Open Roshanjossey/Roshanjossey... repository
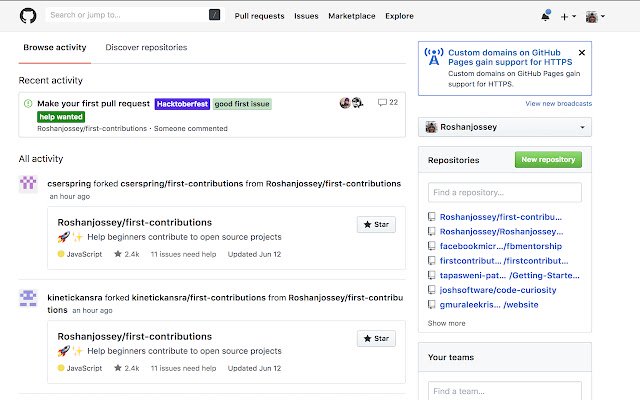 click(x=501, y=232)
